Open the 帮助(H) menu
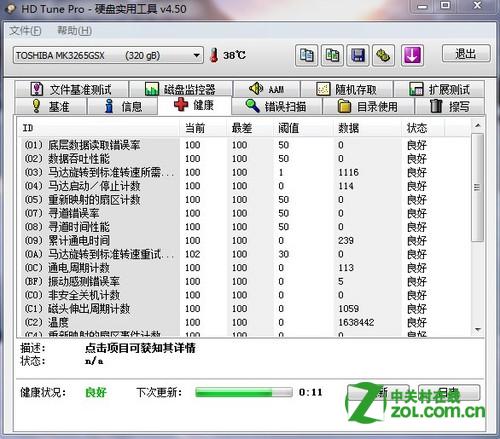 coord(74,31)
